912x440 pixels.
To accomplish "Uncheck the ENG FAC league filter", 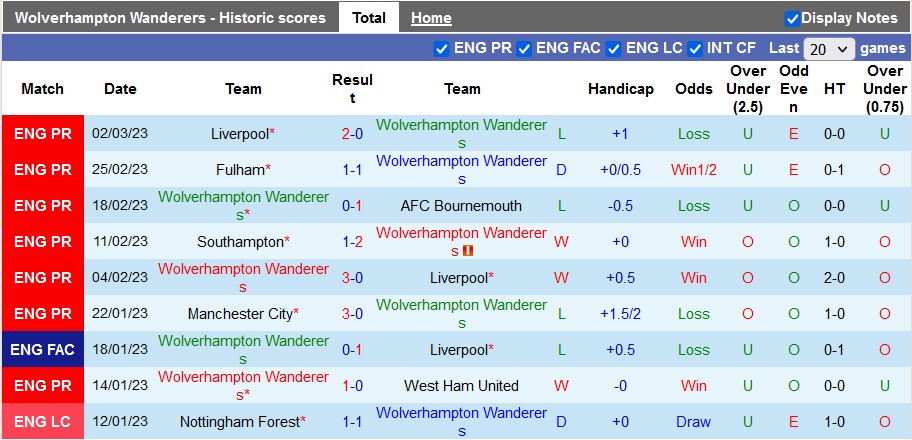I will tap(524, 48).
